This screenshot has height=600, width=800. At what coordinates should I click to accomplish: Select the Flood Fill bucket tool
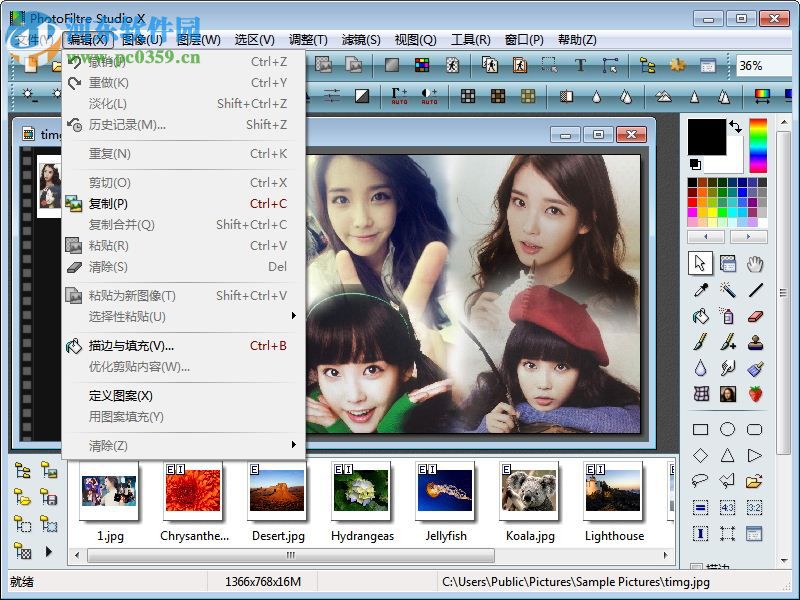click(698, 317)
